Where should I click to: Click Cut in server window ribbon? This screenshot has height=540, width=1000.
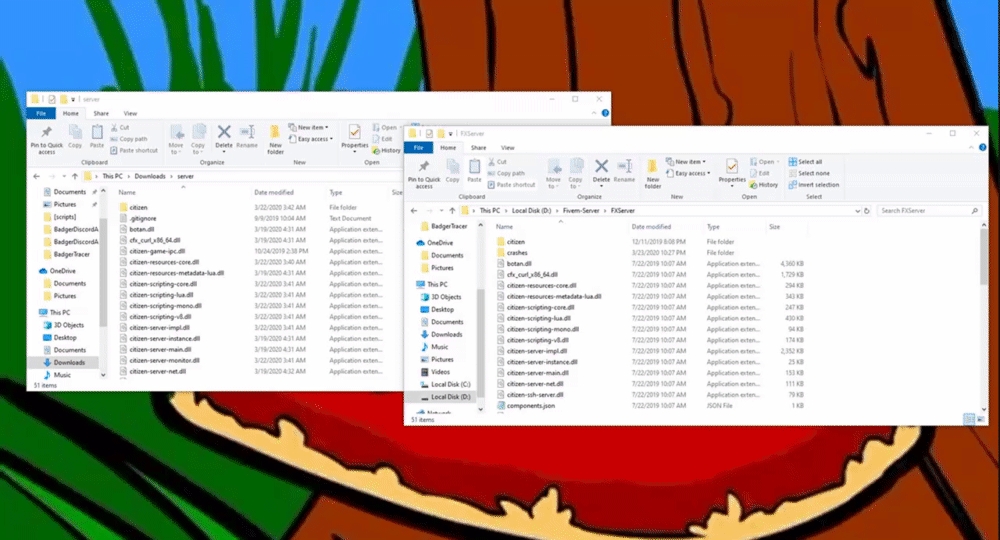click(124, 127)
